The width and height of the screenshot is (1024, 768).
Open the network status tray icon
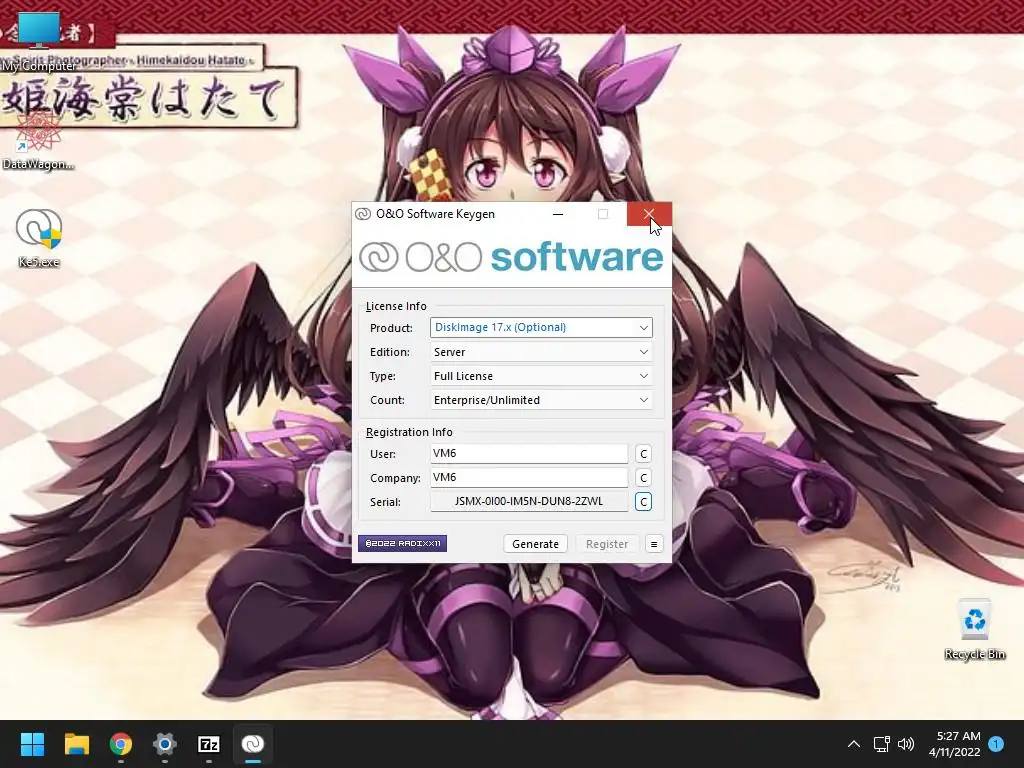882,744
